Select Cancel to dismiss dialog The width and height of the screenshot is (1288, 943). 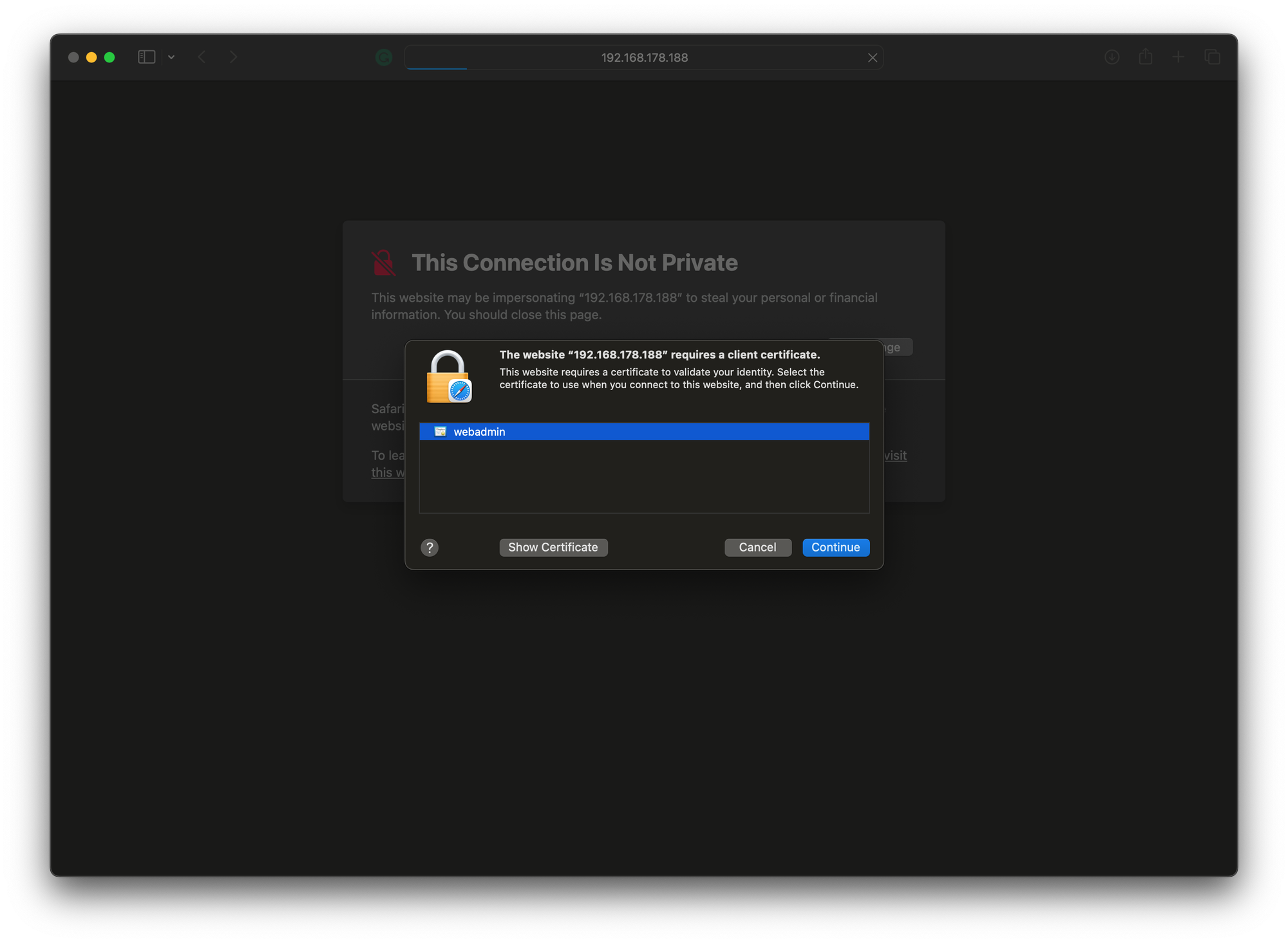pos(757,547)
